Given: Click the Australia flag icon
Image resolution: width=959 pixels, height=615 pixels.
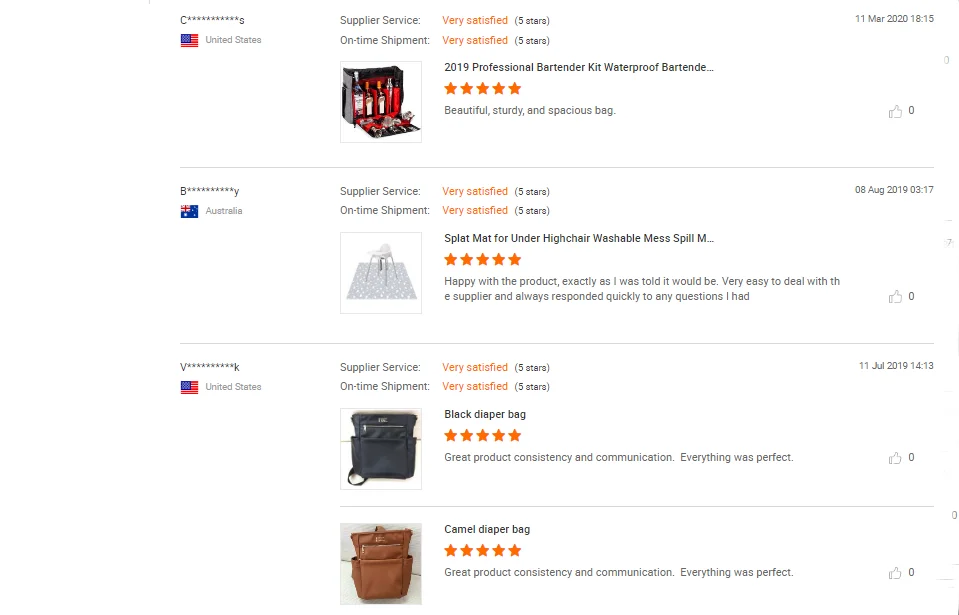Looking at the screenshot, I should (x=189, y=212).
